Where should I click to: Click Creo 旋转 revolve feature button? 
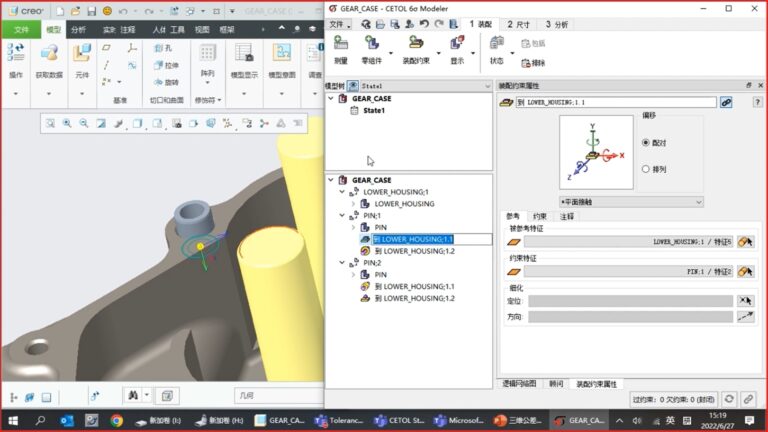coord(166,82)
